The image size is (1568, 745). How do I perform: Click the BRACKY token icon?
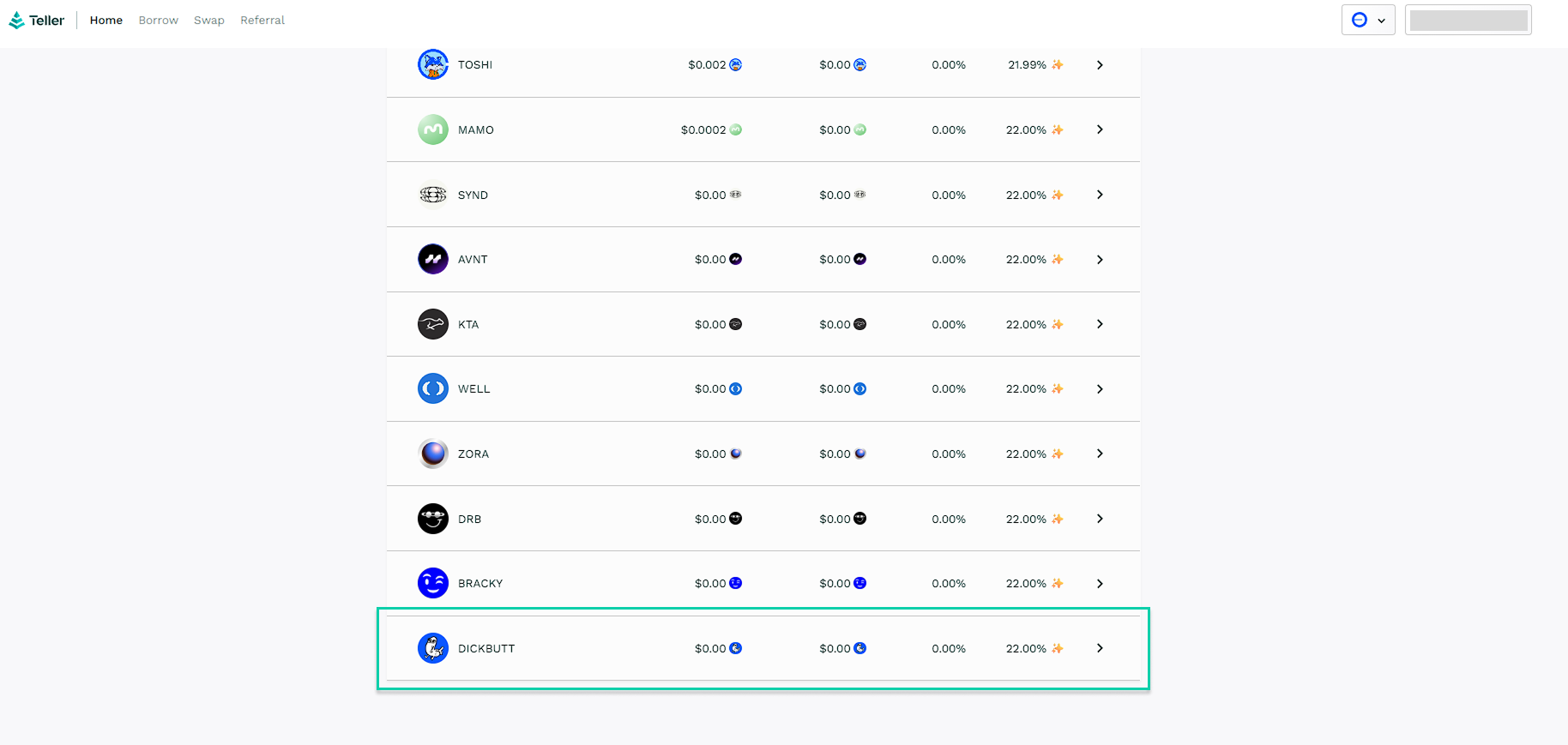[433, 584]
